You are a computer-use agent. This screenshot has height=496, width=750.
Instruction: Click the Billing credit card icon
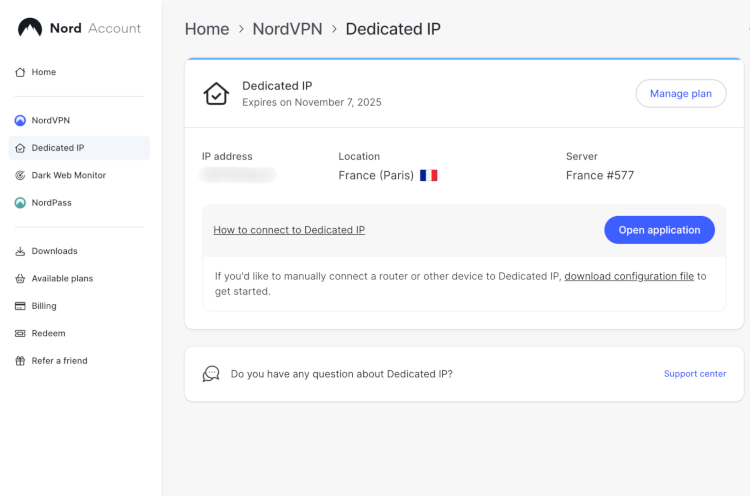tap(20, 306)
